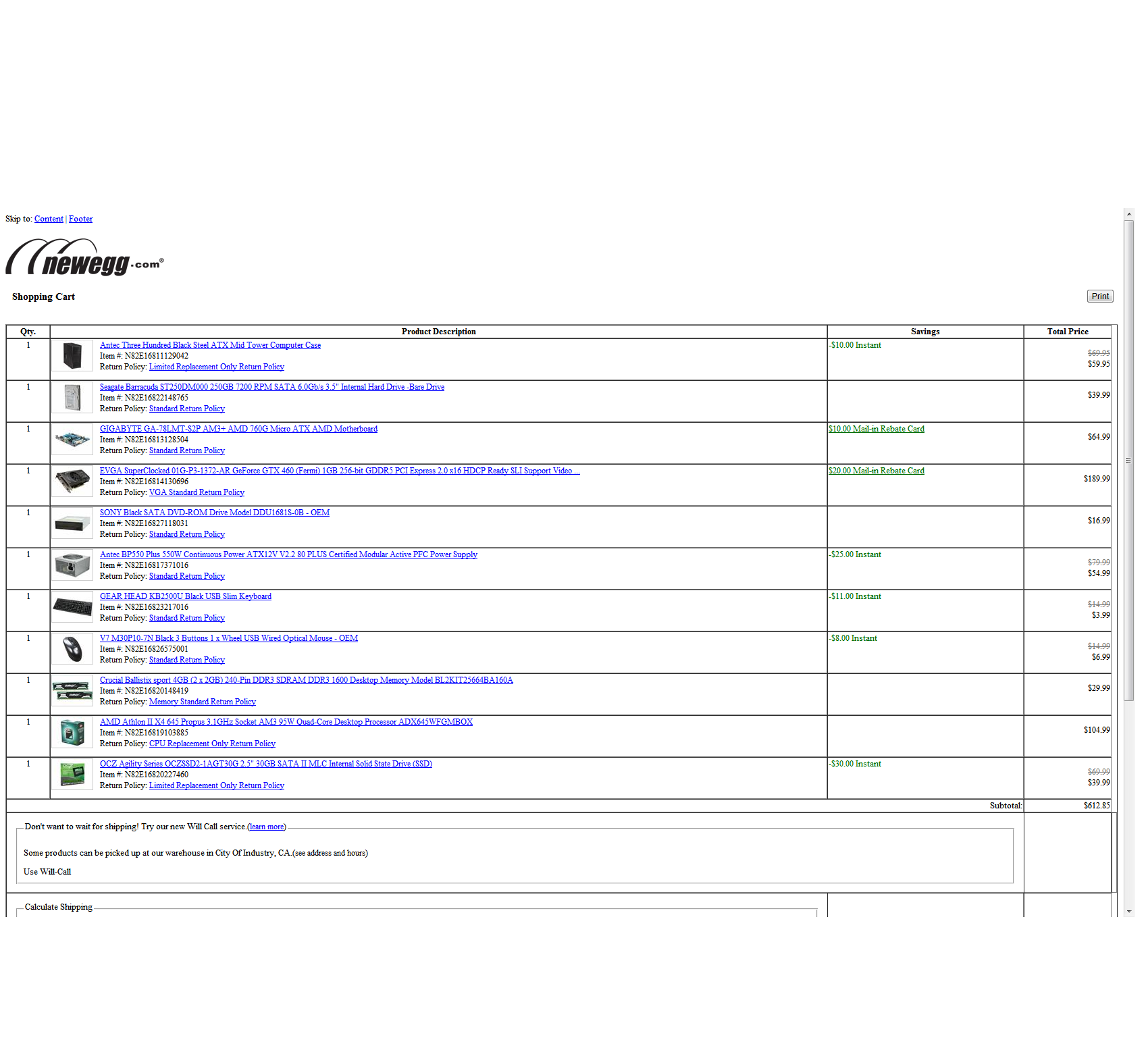Viewport: 1148px width, 1040px height.
Task: Open Crucial Ballistix sport 4GB memory link
Action: 307,680
